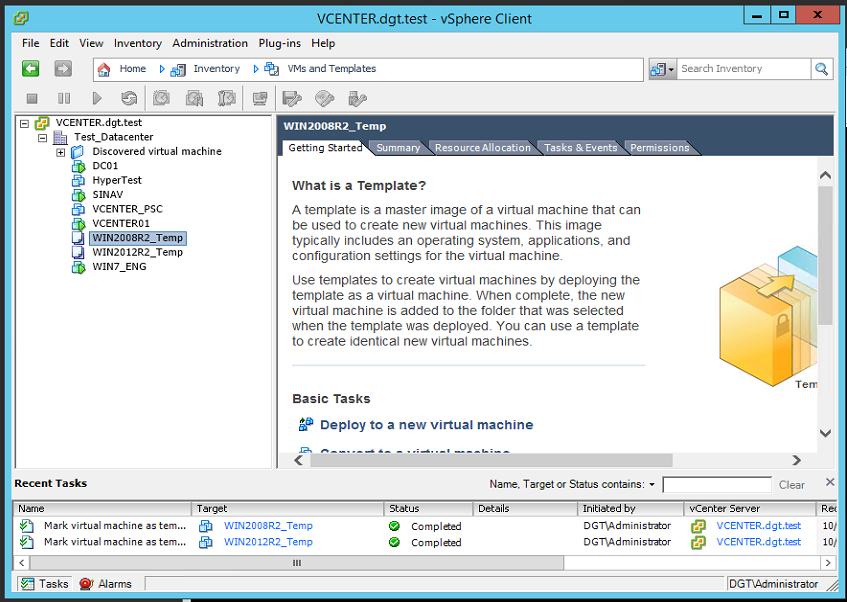The height and width of the screenshot is (602, 847).
Task: Click Clear button in Recent Tasks filter
Action: (791, 485)
